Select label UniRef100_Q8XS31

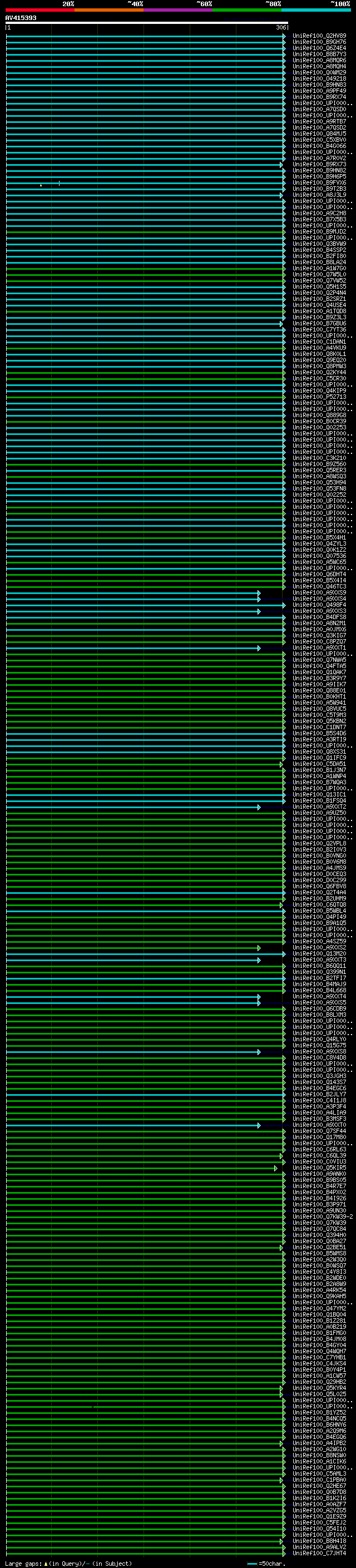[x=319, y=752]
